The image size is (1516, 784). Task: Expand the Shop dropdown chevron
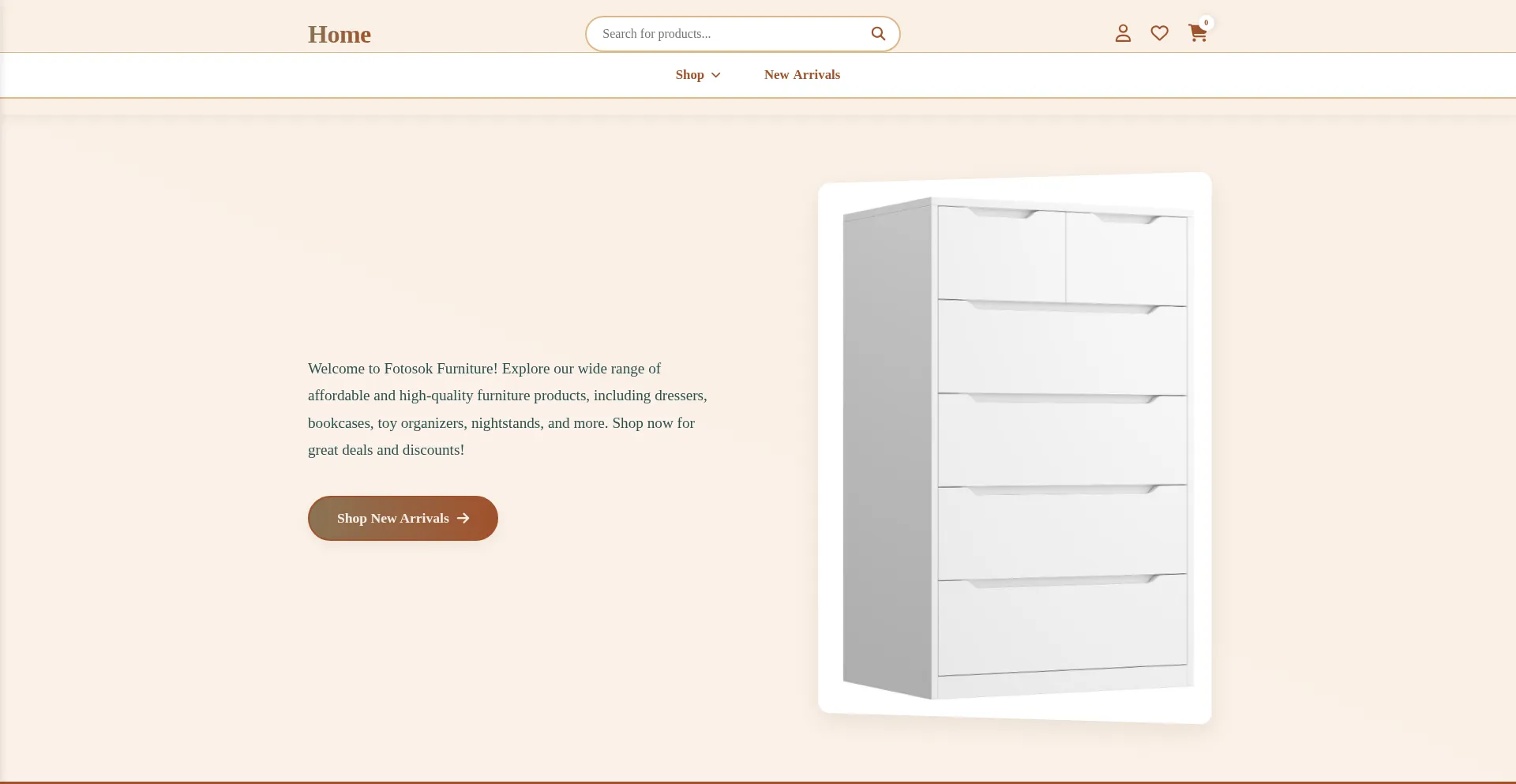point(716,75)
